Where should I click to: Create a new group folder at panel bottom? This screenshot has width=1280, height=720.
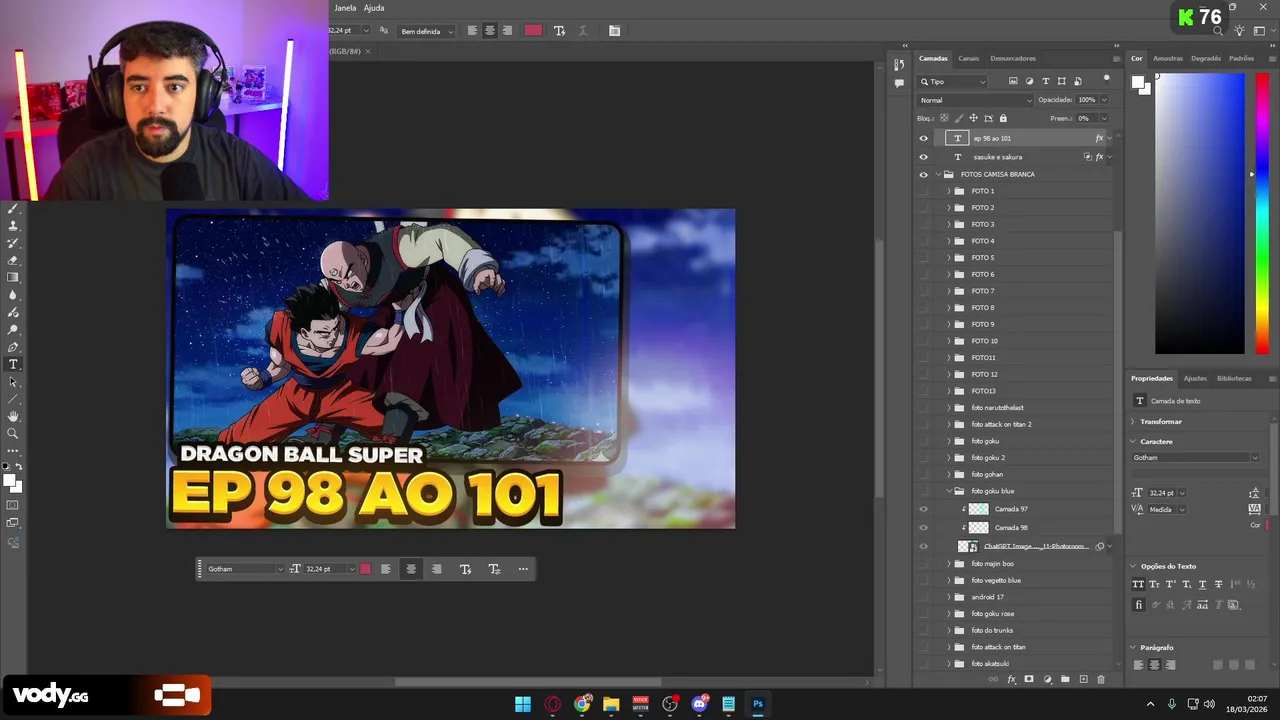tap(1065, 679)
